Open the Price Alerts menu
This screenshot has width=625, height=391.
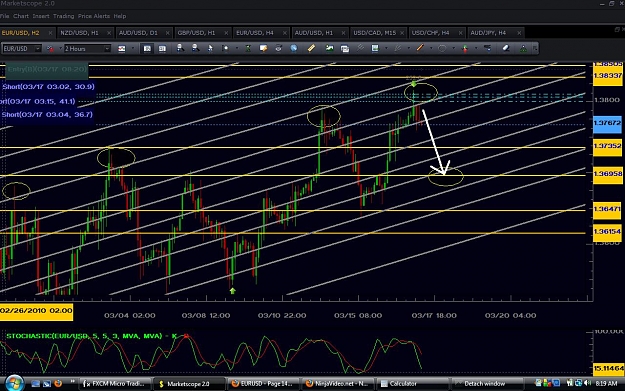(94, 16)
